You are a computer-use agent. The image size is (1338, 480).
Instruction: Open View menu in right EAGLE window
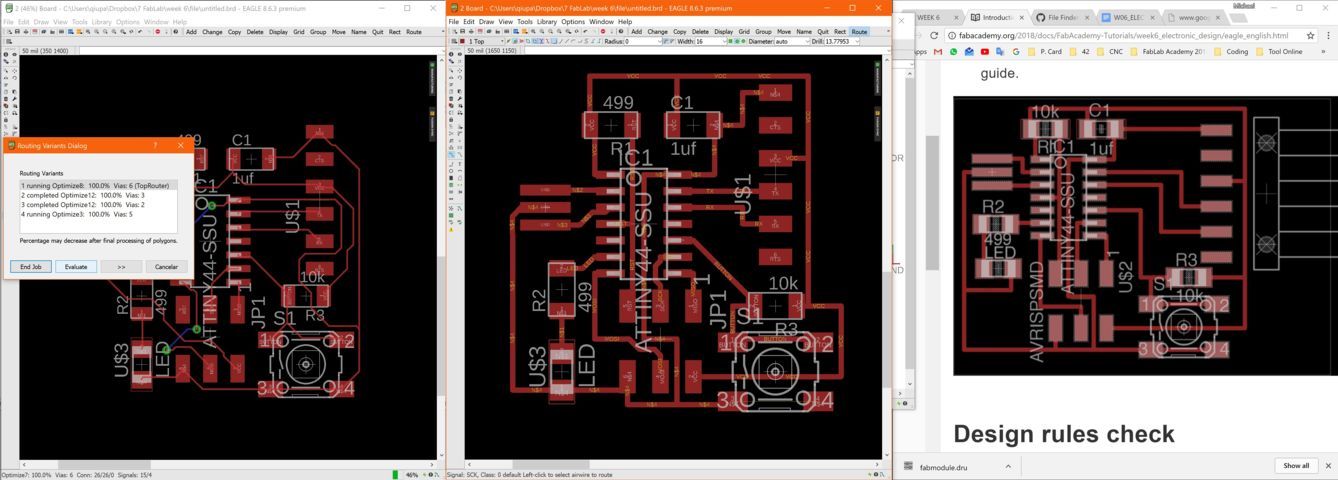pyautogui.click(x=506, y=21)
